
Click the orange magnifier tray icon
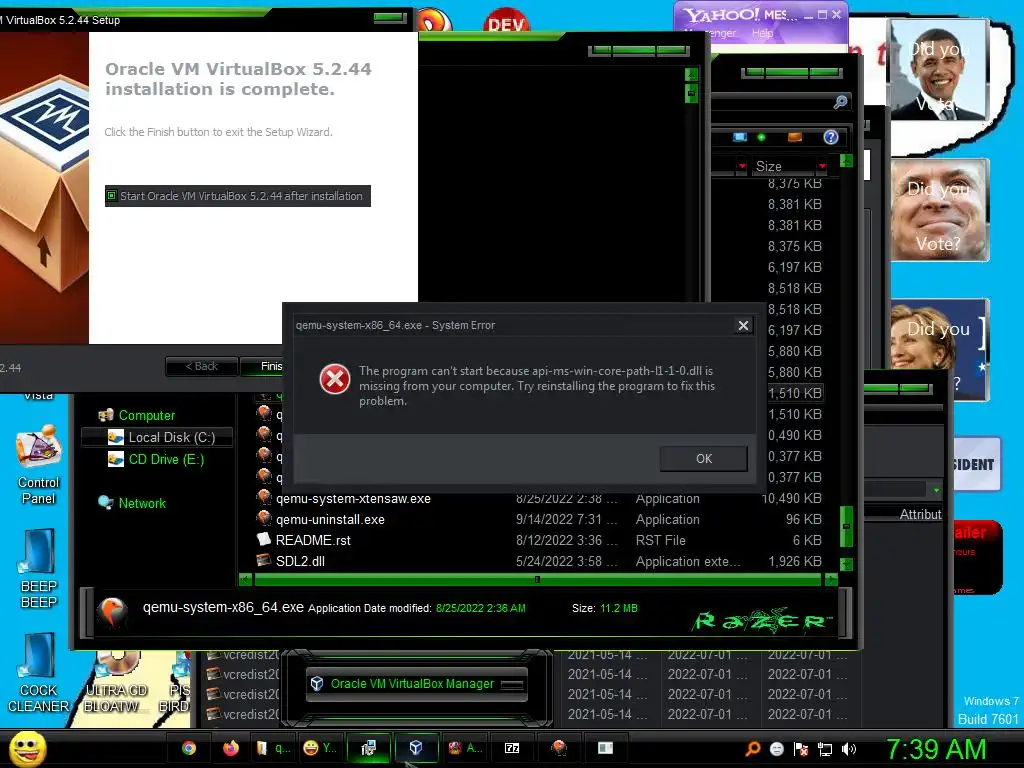coord(753,749)
